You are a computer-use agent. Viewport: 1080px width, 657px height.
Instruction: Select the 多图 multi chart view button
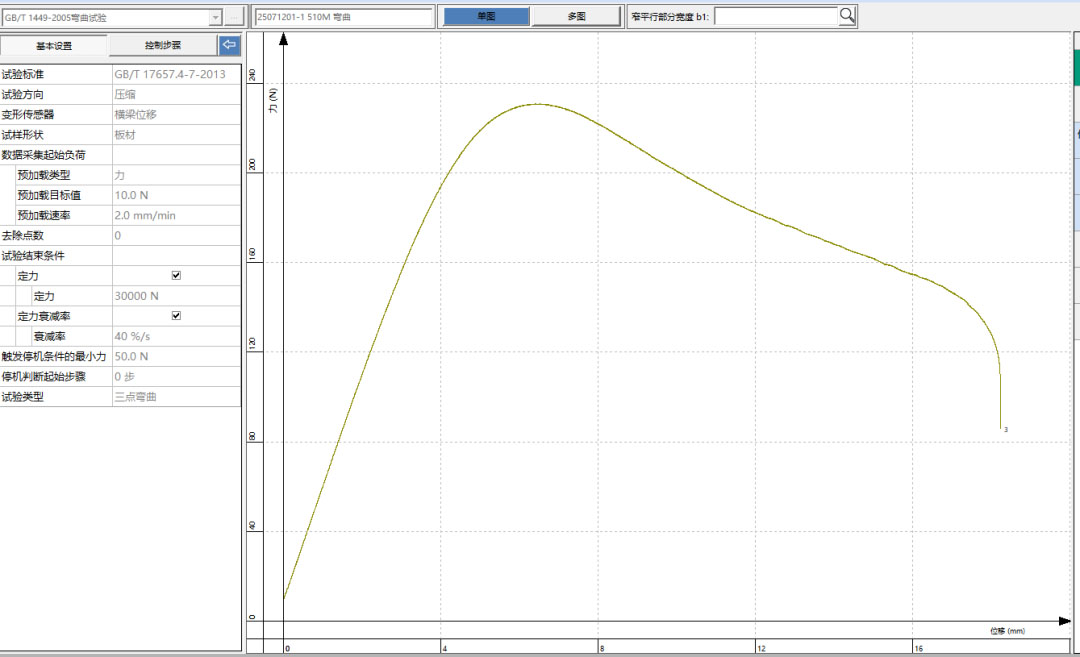(x=576, y=16)
